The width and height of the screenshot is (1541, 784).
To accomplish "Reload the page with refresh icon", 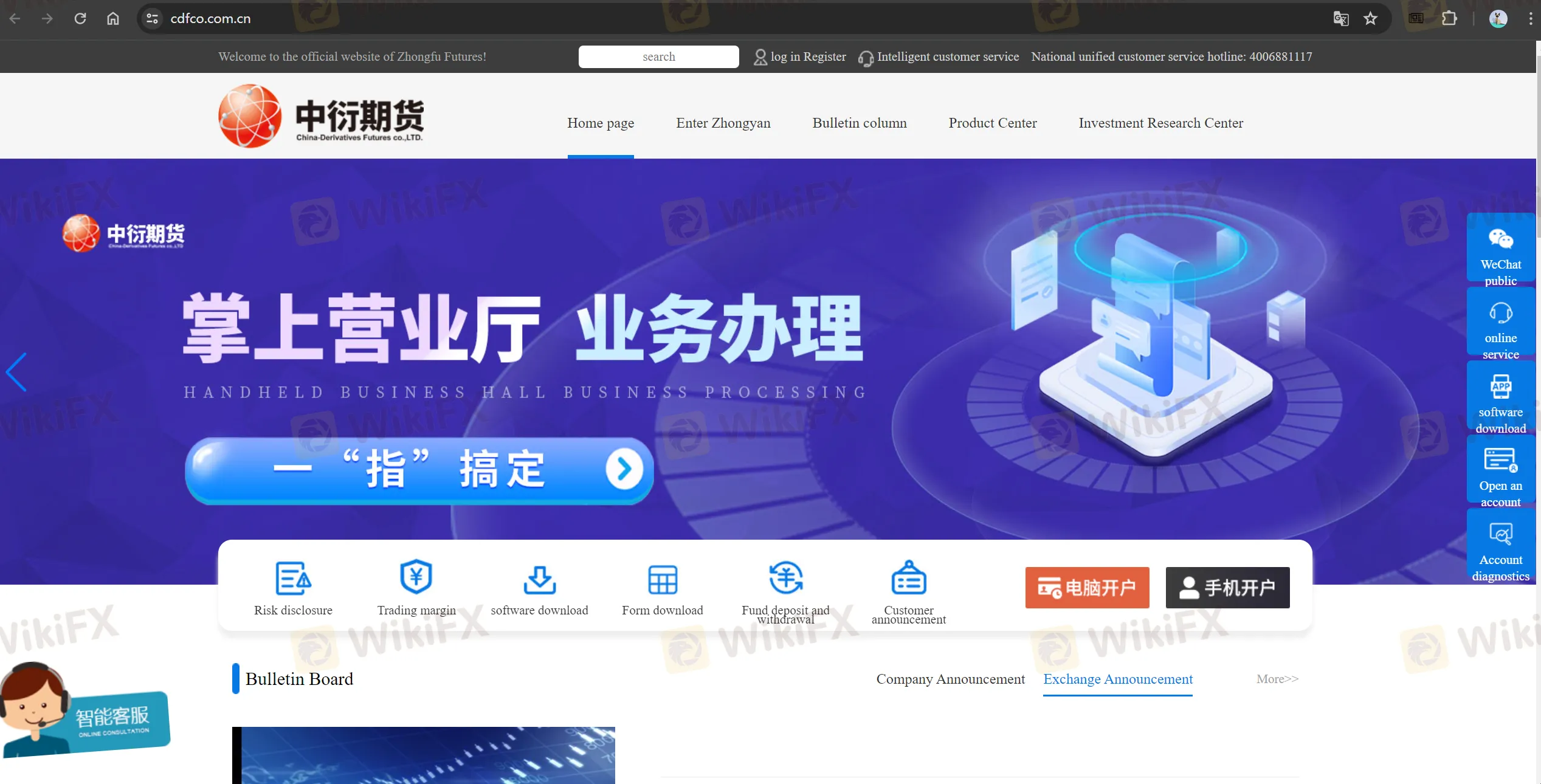I will pyautogui.click(x=80, y=19).
